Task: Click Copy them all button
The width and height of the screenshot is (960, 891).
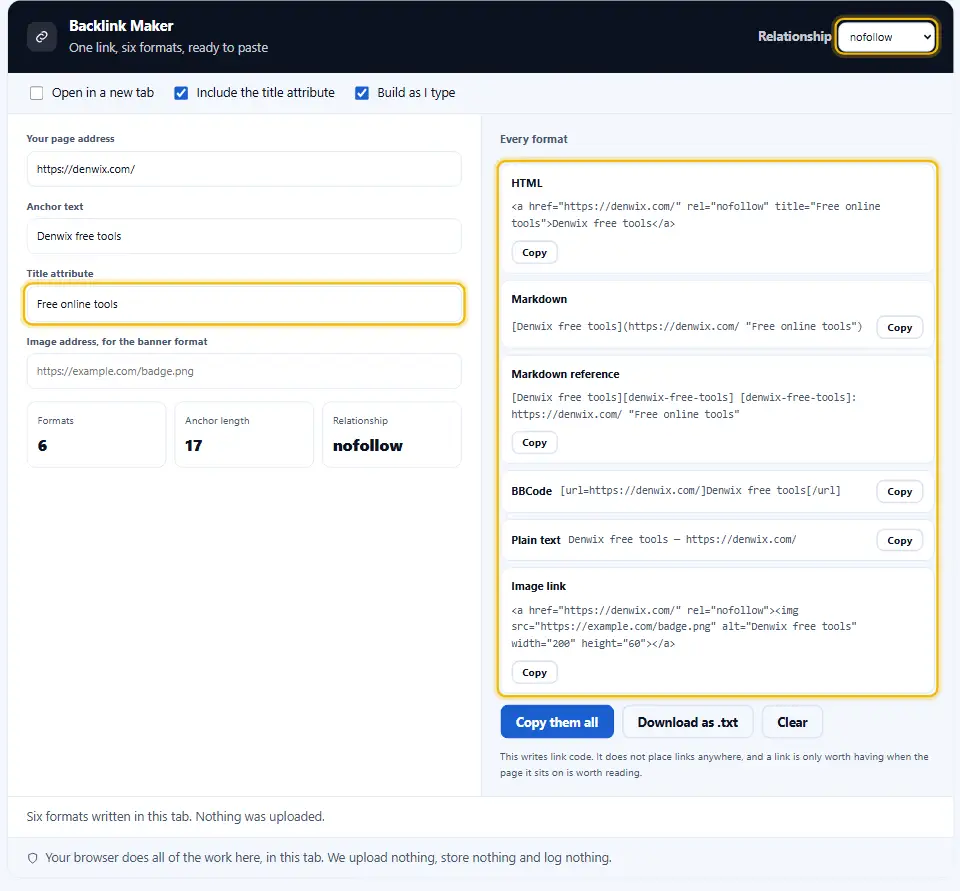Action: (x=557, y=722)
